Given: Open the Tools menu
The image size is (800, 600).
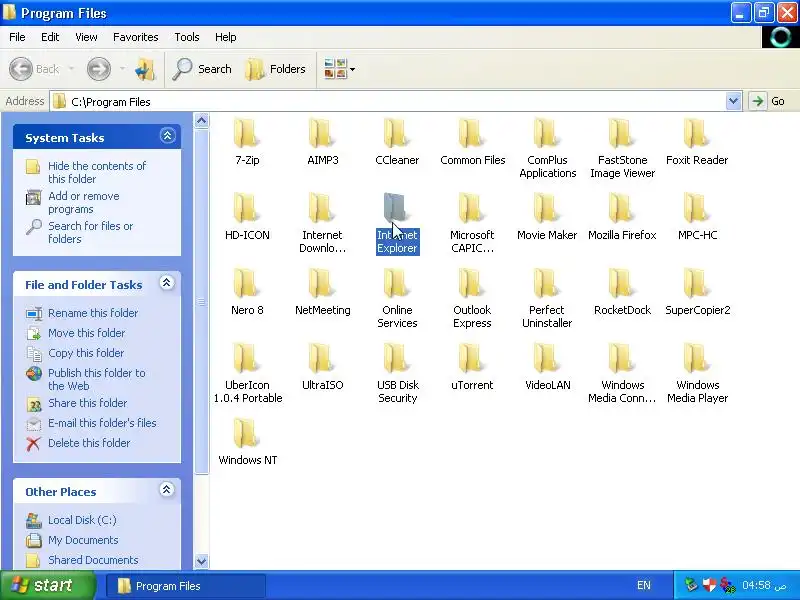Looking at the screenshot, I should pos(186,37).
